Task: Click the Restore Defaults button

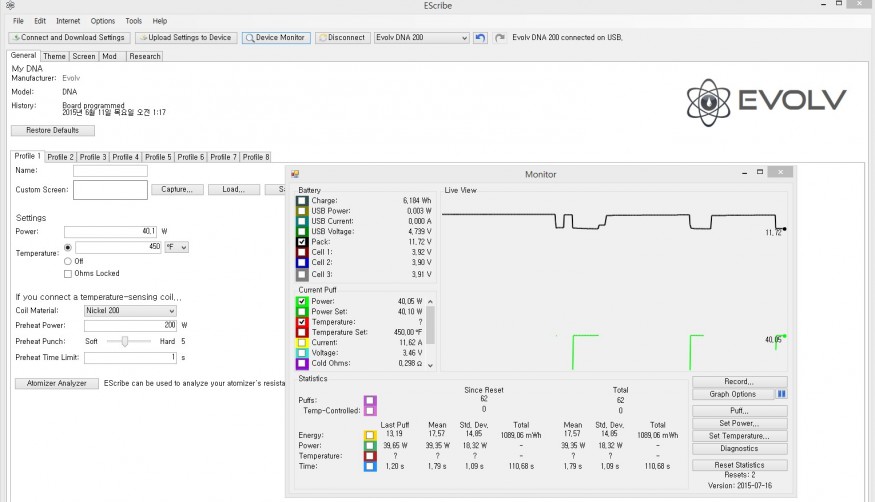Action: click(52, 131)
